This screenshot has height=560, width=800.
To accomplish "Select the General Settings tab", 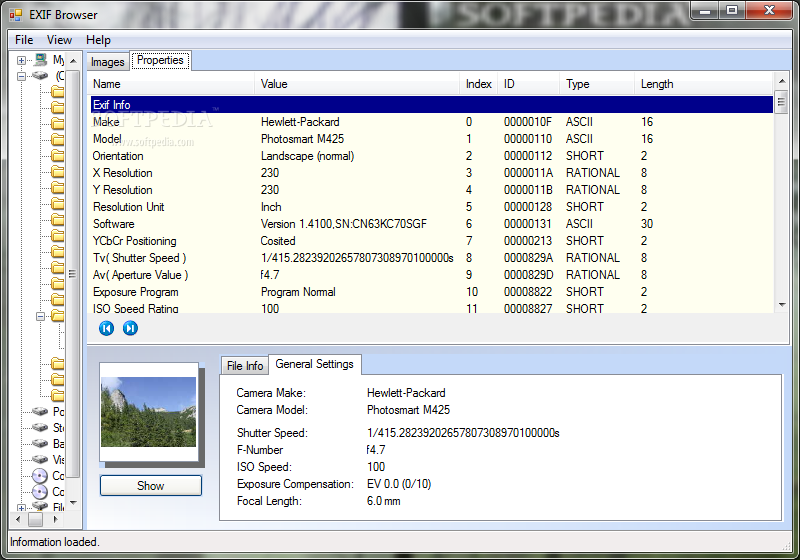I will coord(315,364).
